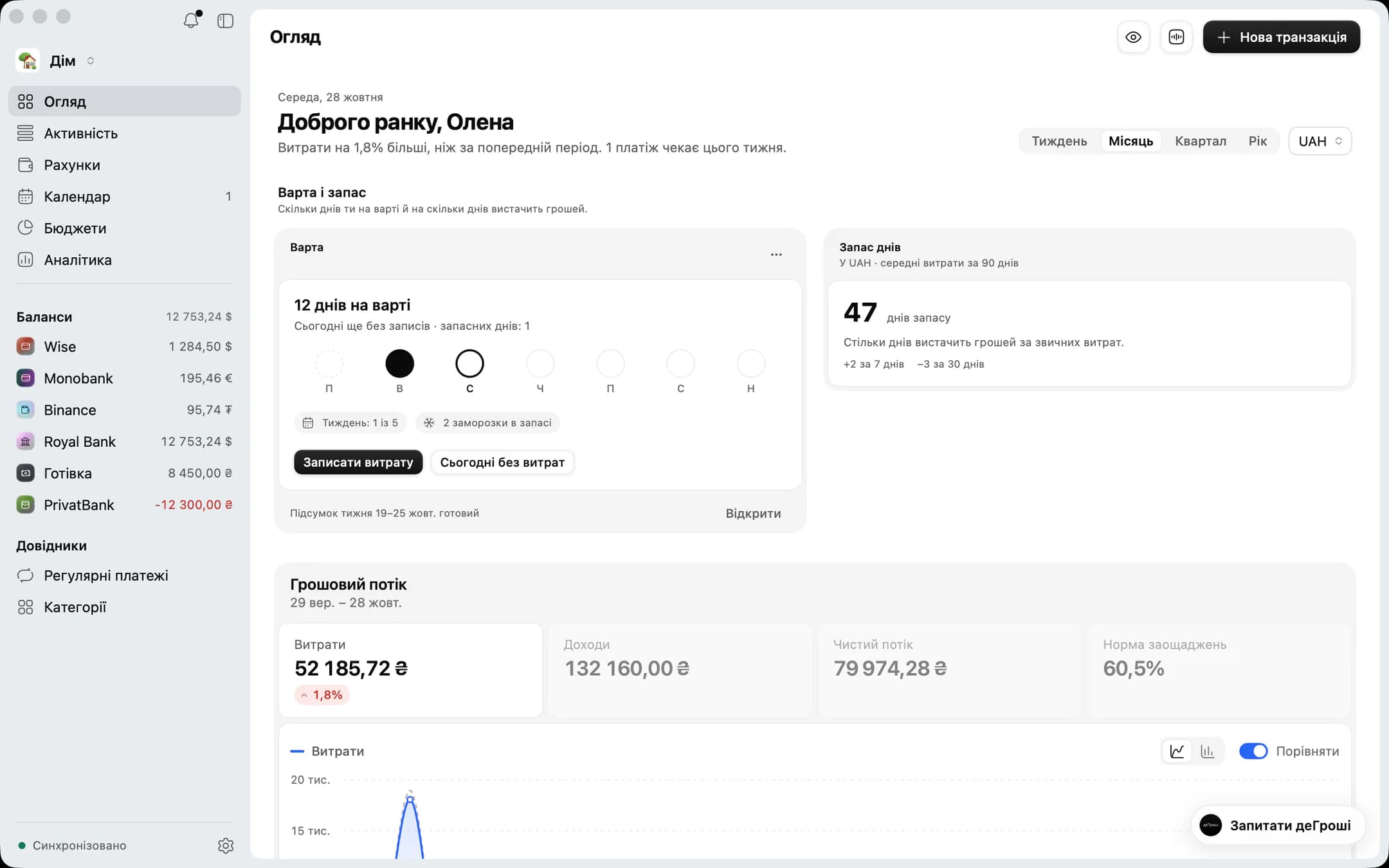Click Записати витрату button
This screenshot has width=1389, height=868.
point(358,462)
